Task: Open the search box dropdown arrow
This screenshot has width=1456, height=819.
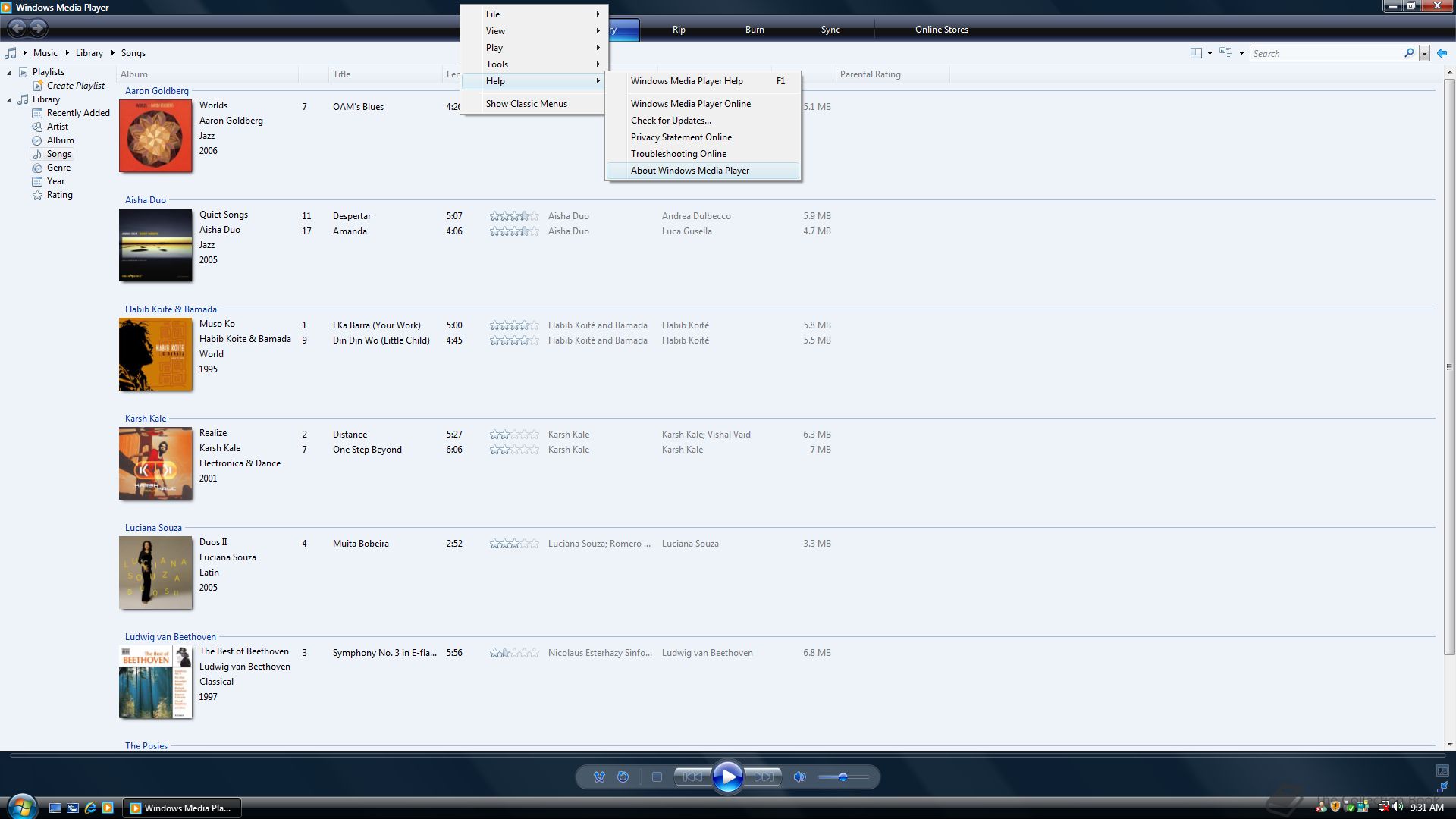Action: (1424, 53)
